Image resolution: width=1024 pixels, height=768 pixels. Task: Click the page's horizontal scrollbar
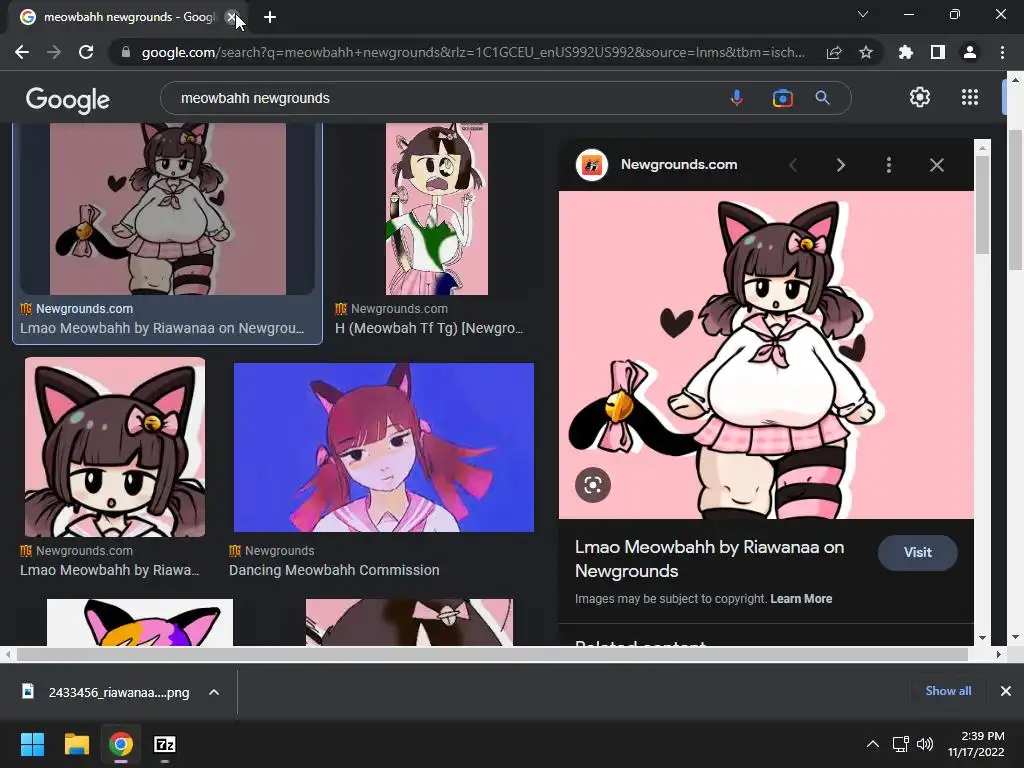click(492, 654)
